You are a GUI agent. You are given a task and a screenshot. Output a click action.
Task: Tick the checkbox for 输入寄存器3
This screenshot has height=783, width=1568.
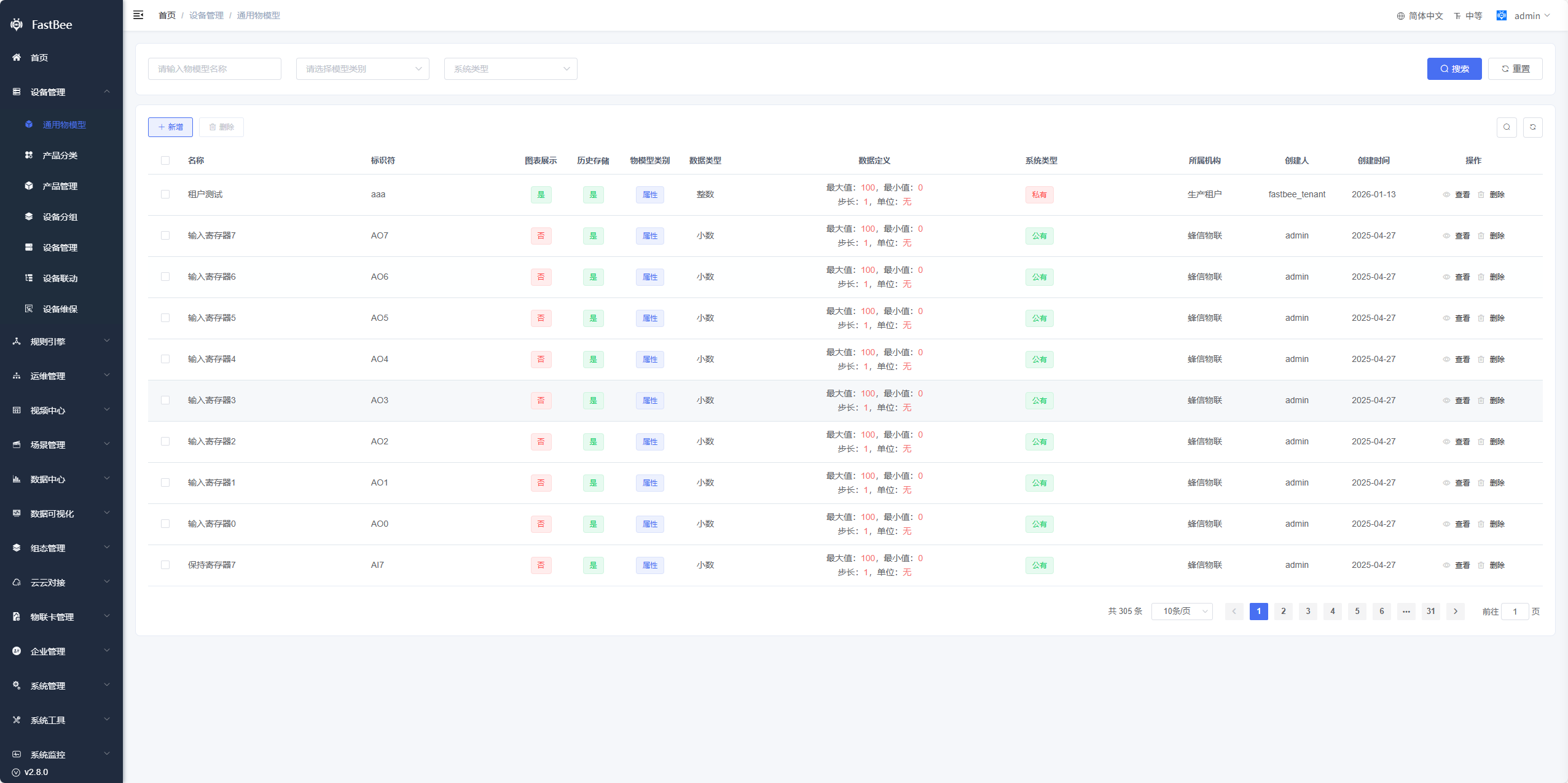pyautogui.click(x=165, y=400)
